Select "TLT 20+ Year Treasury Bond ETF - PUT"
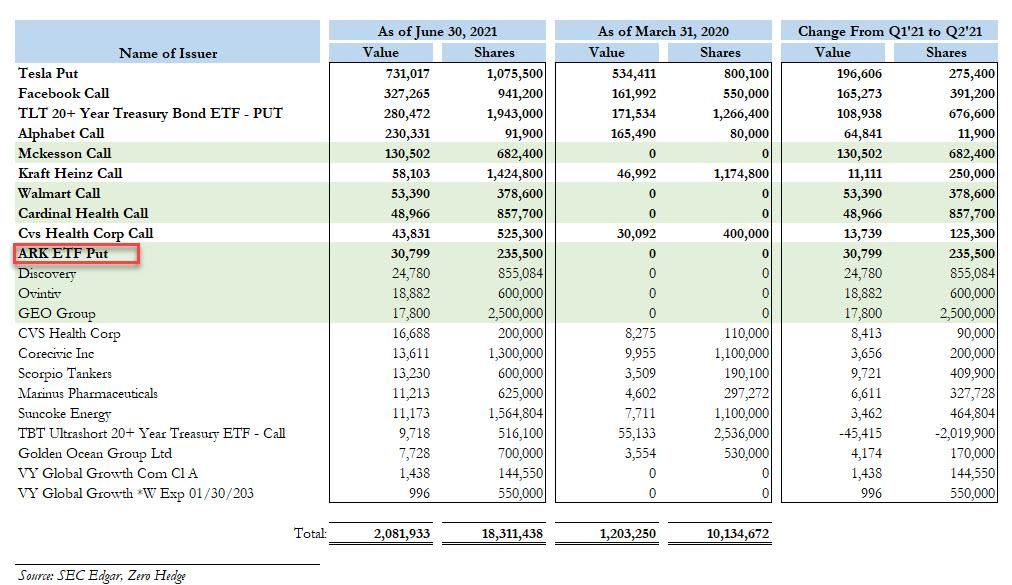 [150, 114]
